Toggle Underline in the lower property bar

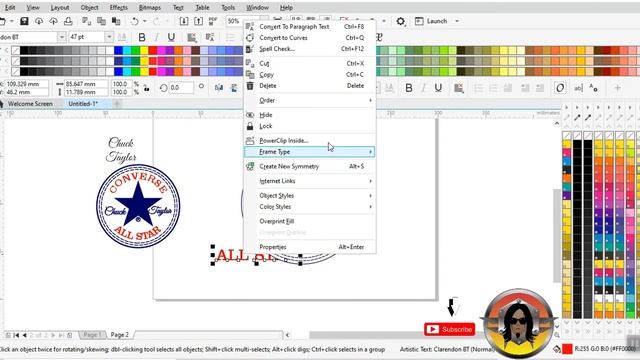point(438,88)
